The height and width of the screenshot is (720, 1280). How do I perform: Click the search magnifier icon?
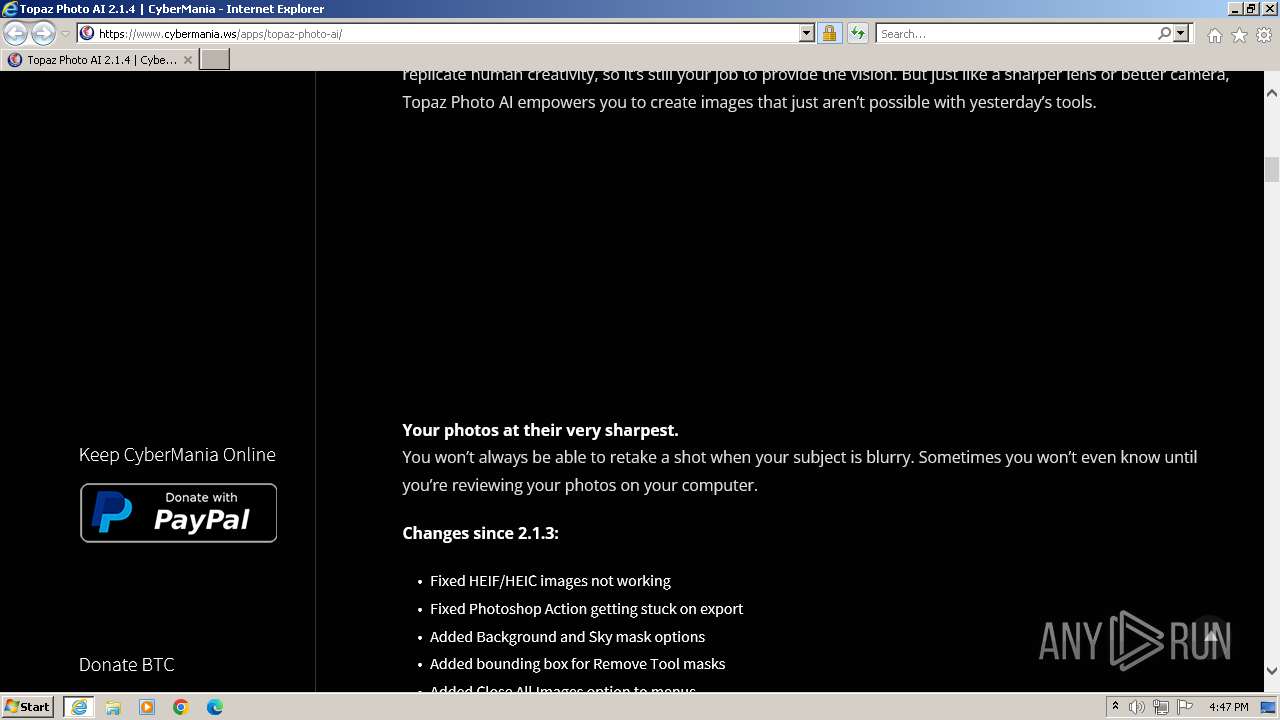[1164, 33]
